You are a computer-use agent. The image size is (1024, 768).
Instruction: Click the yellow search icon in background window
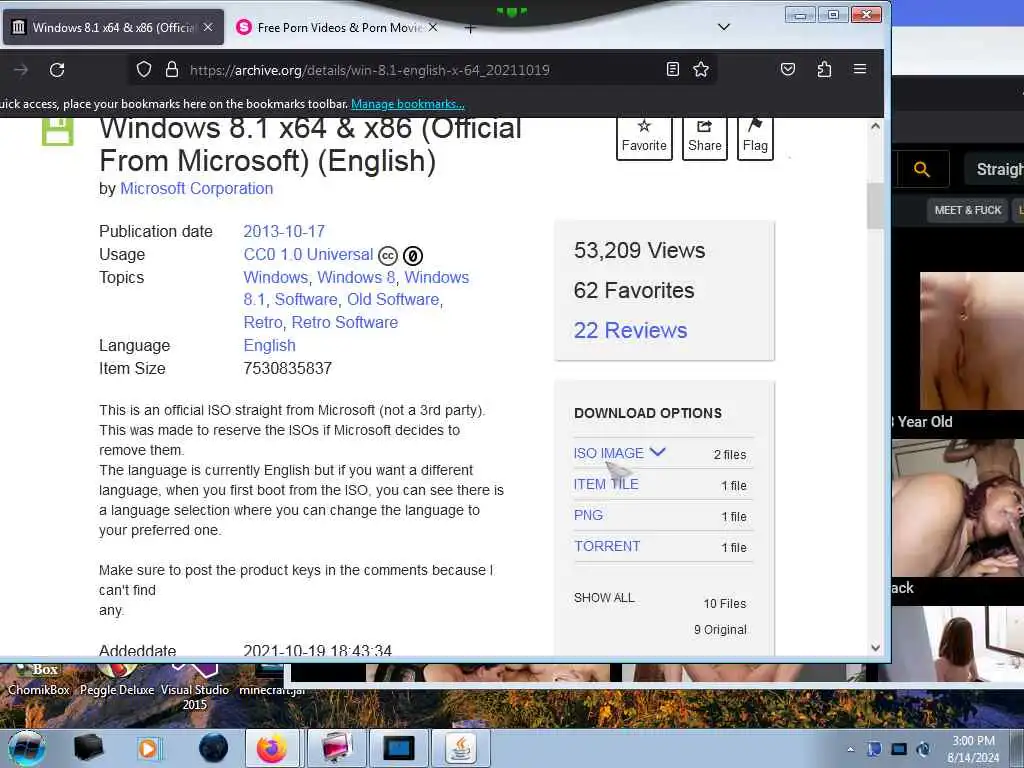[921, 169]
